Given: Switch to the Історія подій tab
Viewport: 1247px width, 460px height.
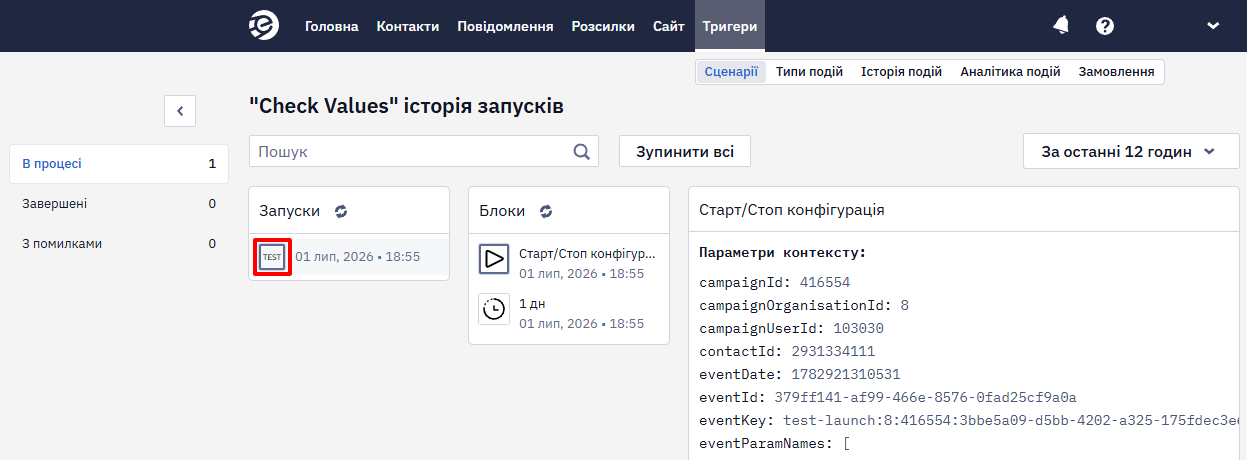Looking at the screenshot, I should tap(901, 72).
